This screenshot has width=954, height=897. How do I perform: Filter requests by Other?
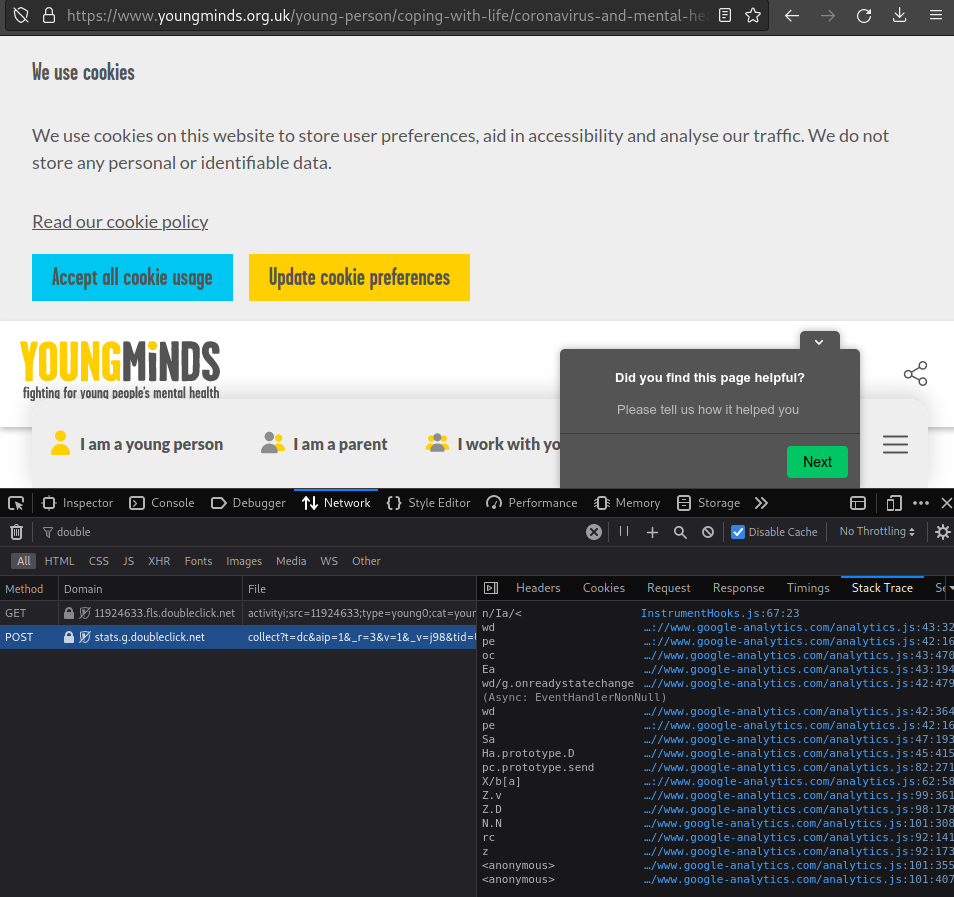(x=366, y=561)
